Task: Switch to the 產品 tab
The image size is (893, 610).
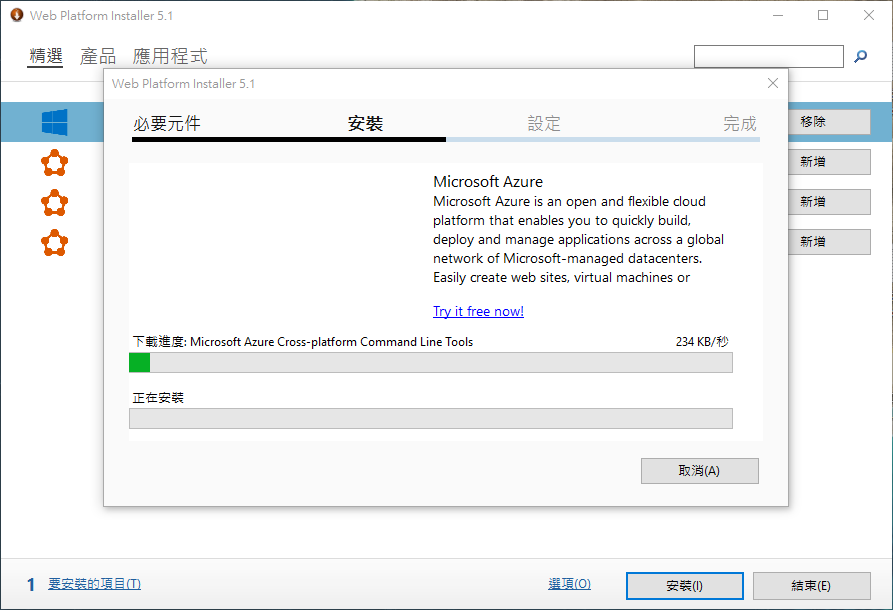Action: tap(97, 56)
